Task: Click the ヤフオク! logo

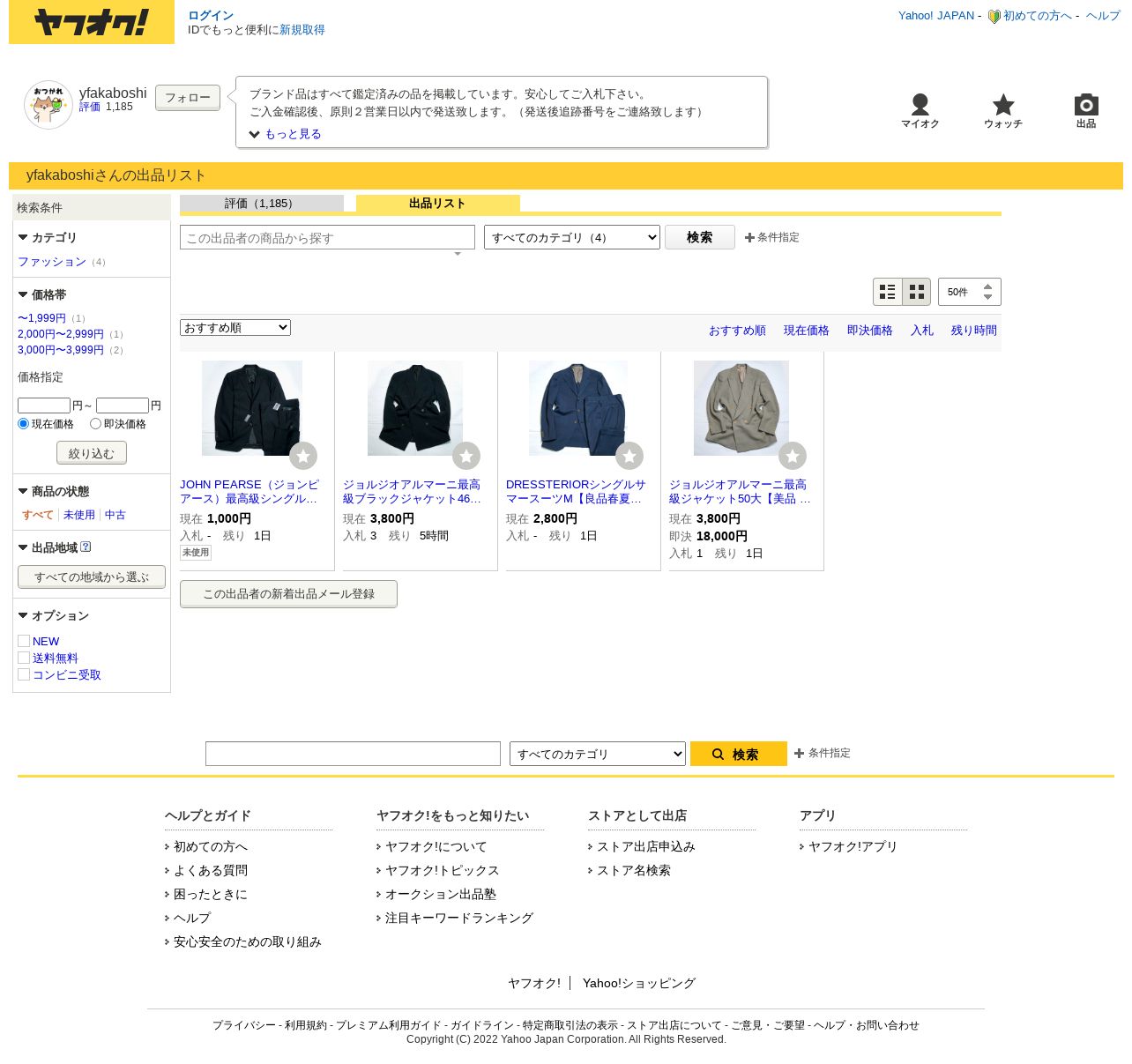Action: coord(92,22)
